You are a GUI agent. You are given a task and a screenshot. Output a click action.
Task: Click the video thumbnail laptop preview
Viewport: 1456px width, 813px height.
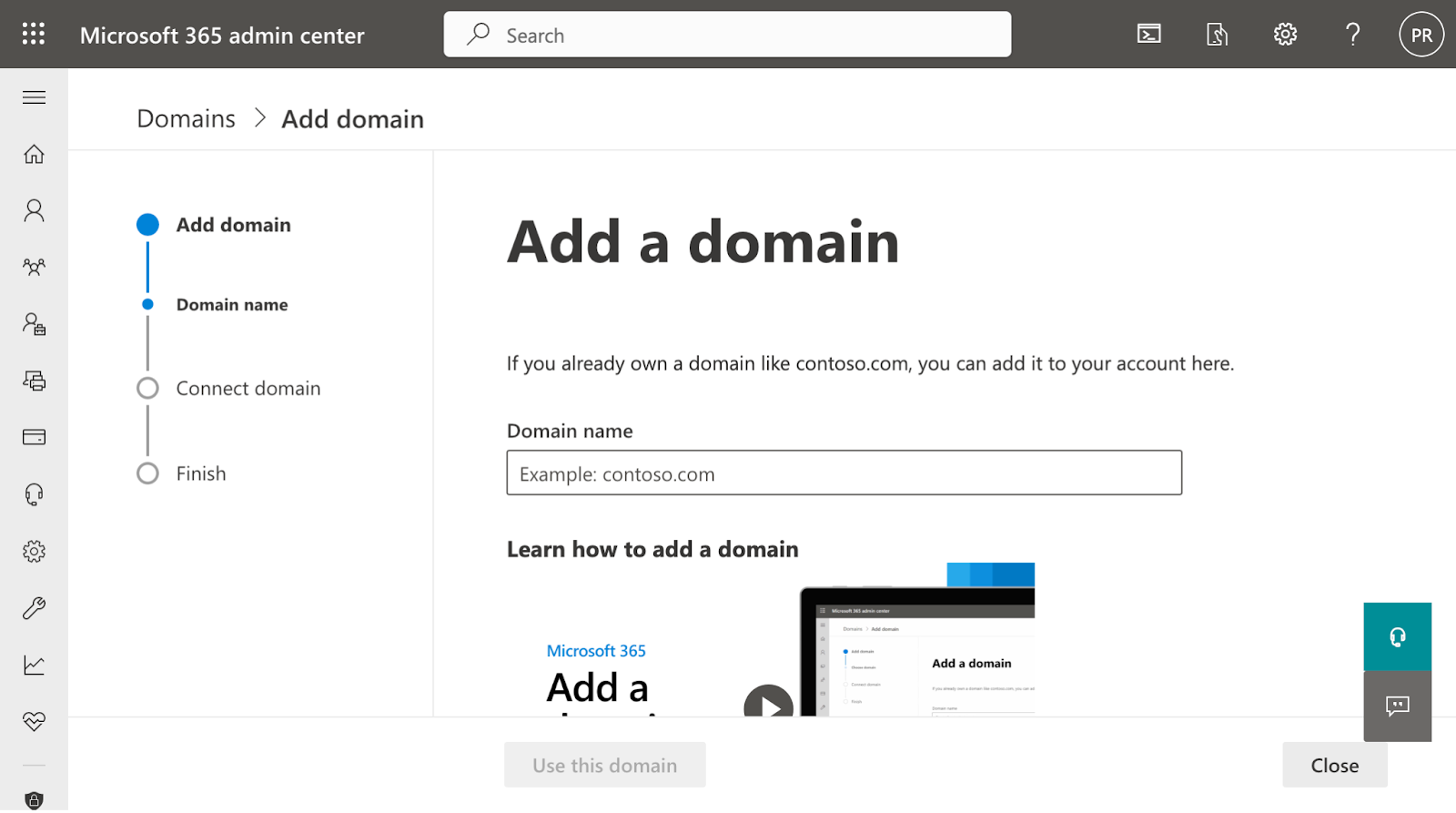(917, 651)
